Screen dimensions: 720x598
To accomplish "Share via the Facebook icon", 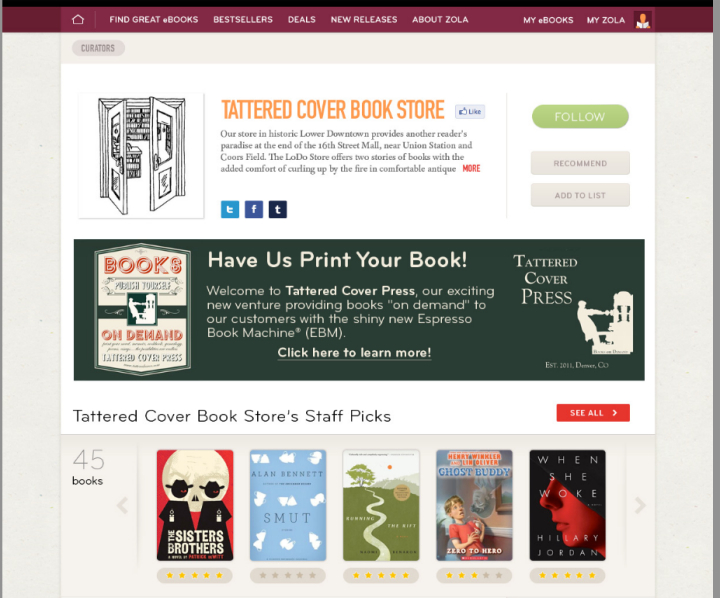I will click(x=254, y=209).
